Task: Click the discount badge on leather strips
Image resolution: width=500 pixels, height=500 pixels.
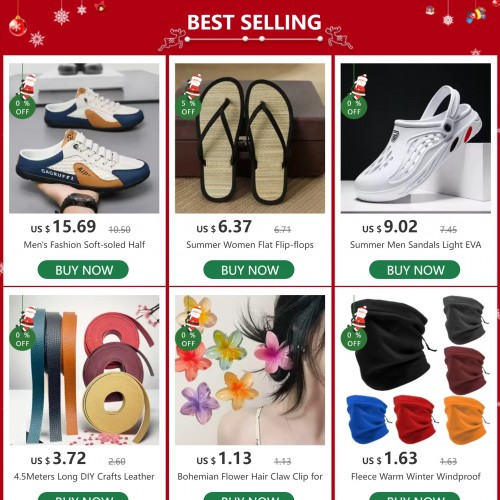Action: [23, 328]
